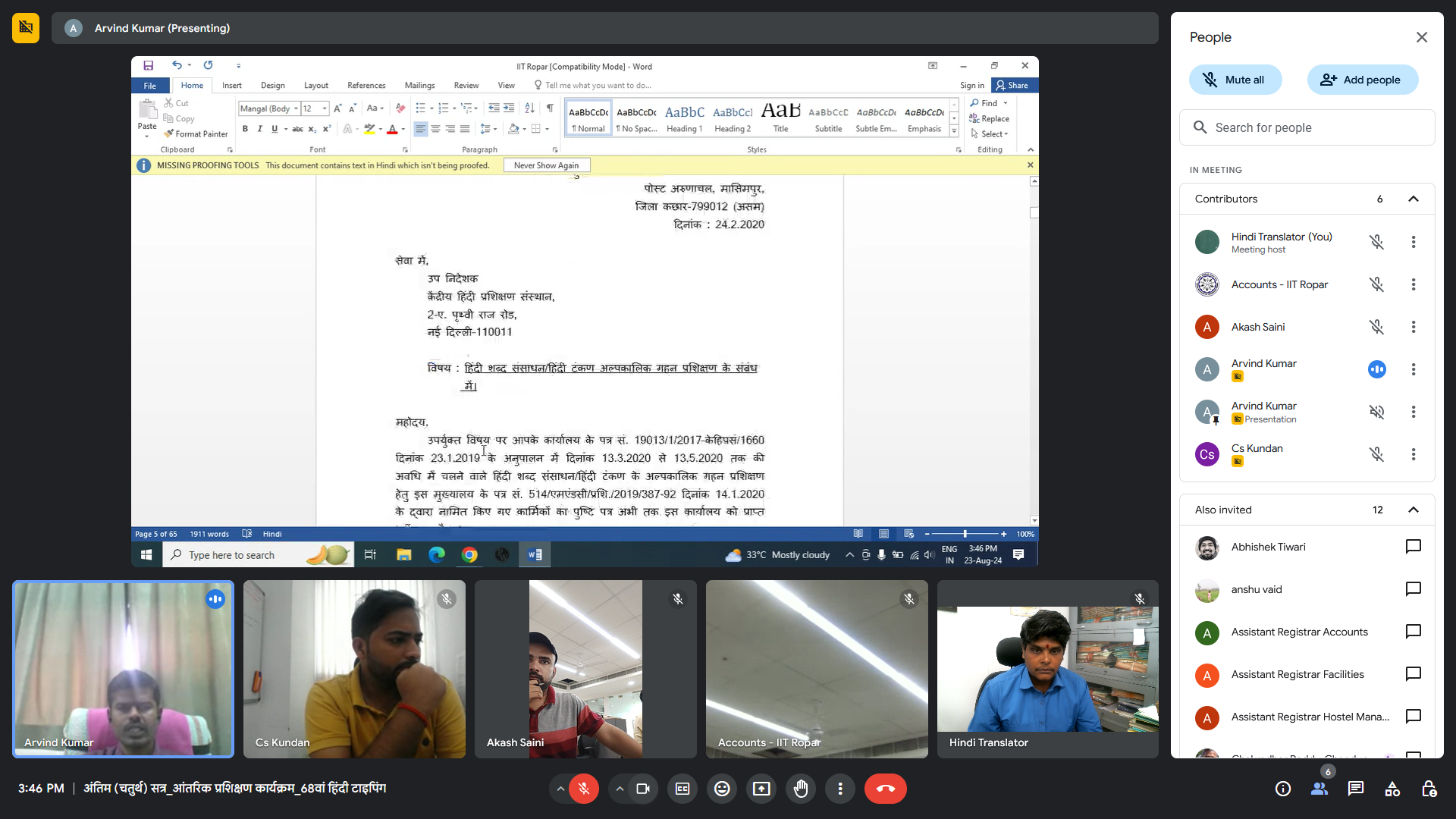
Task: Open the Design tab in Word
Action: [x=273, y=86]
